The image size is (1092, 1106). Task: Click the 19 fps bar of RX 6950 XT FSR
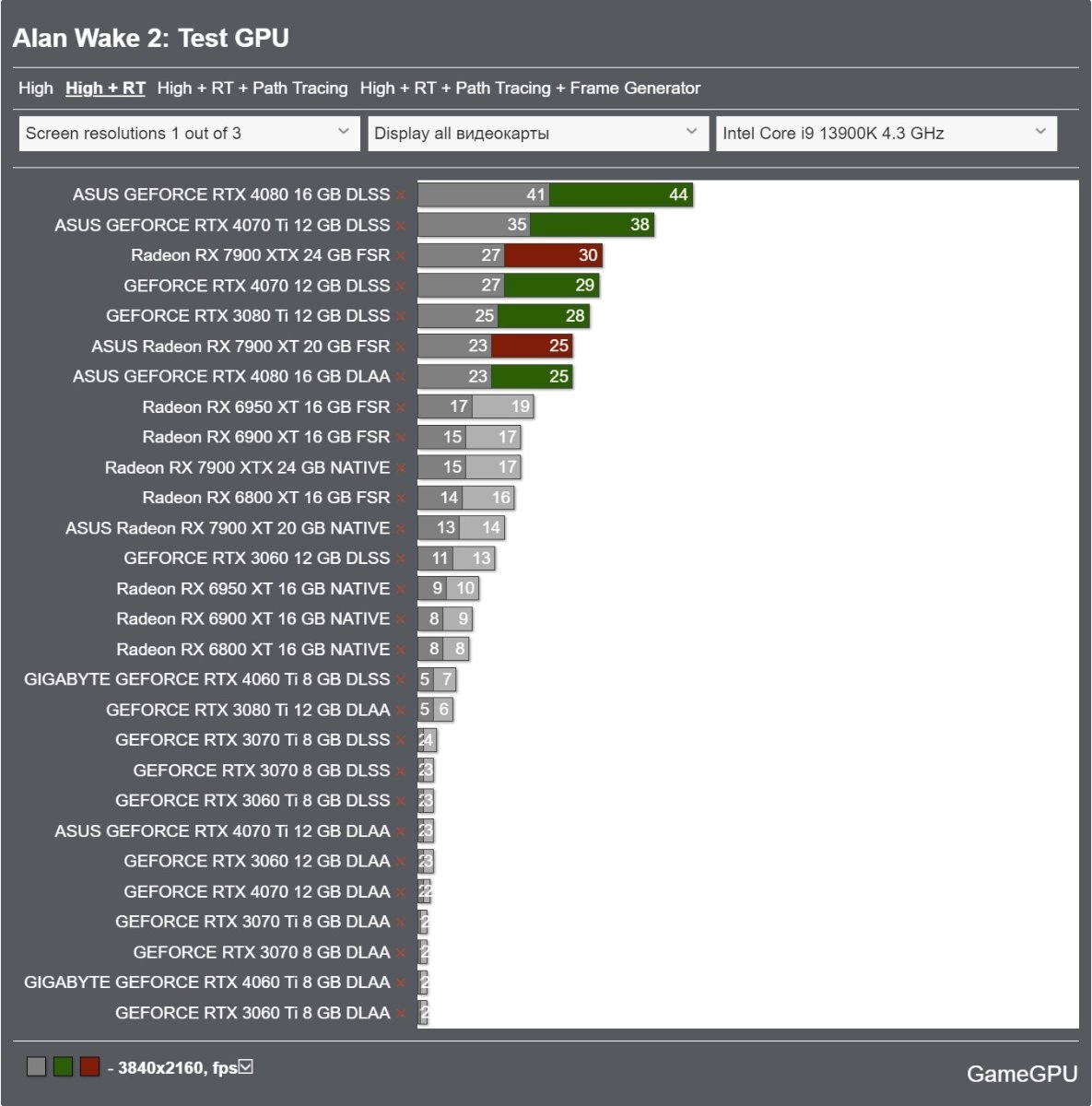coord(503,406)
